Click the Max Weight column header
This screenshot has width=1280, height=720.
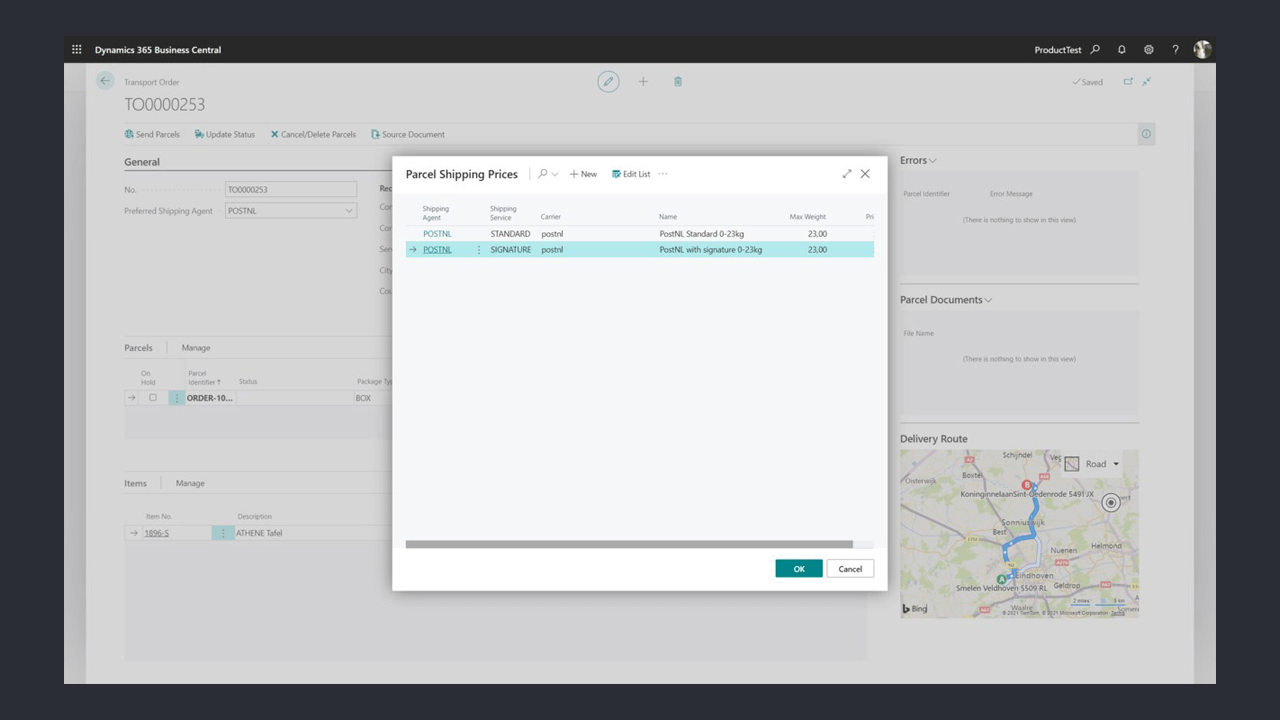click(808, 217)
